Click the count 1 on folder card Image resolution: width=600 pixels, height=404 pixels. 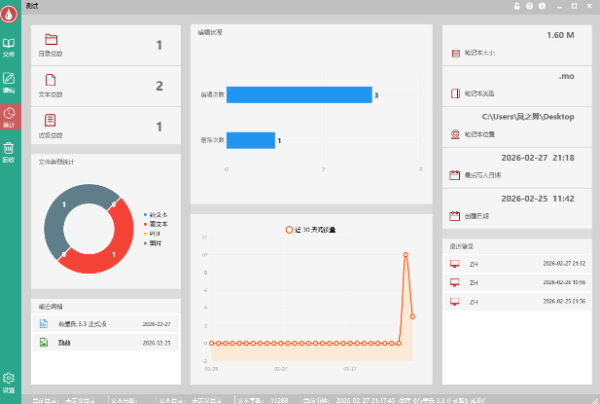click(159, 45)
